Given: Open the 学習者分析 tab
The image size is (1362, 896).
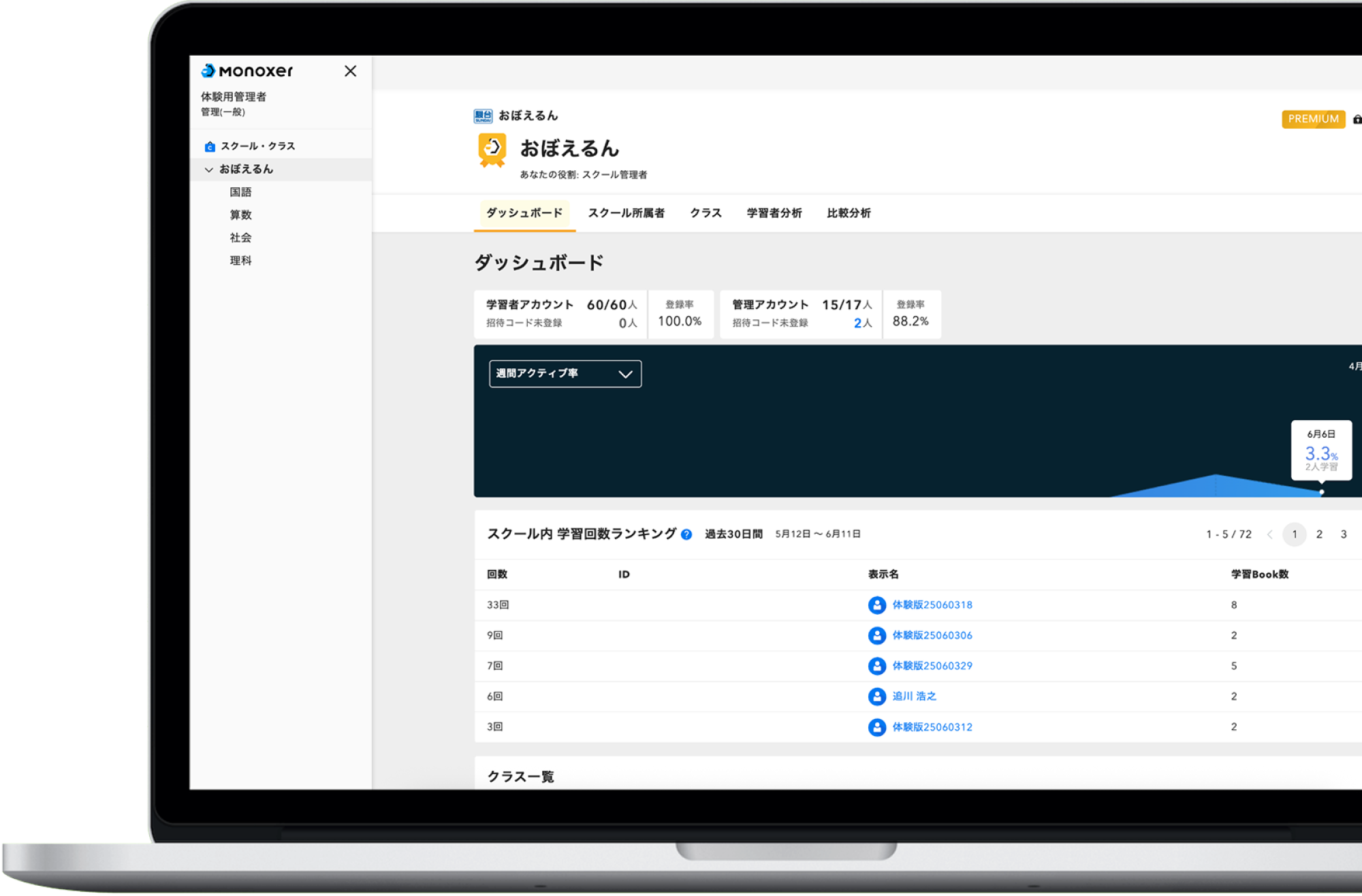Looking at the screenshot, I should 774,213.
